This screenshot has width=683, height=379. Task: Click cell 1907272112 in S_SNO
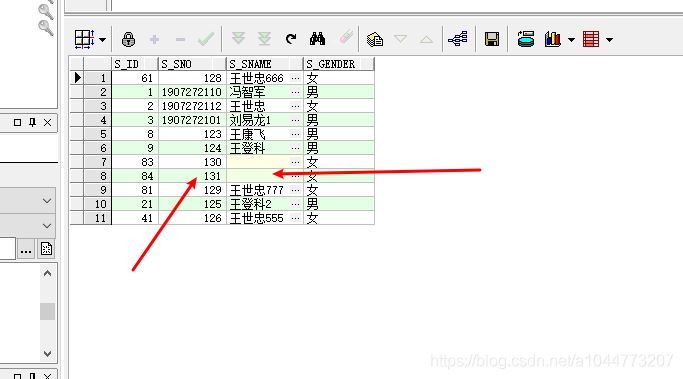pos(192,106)
